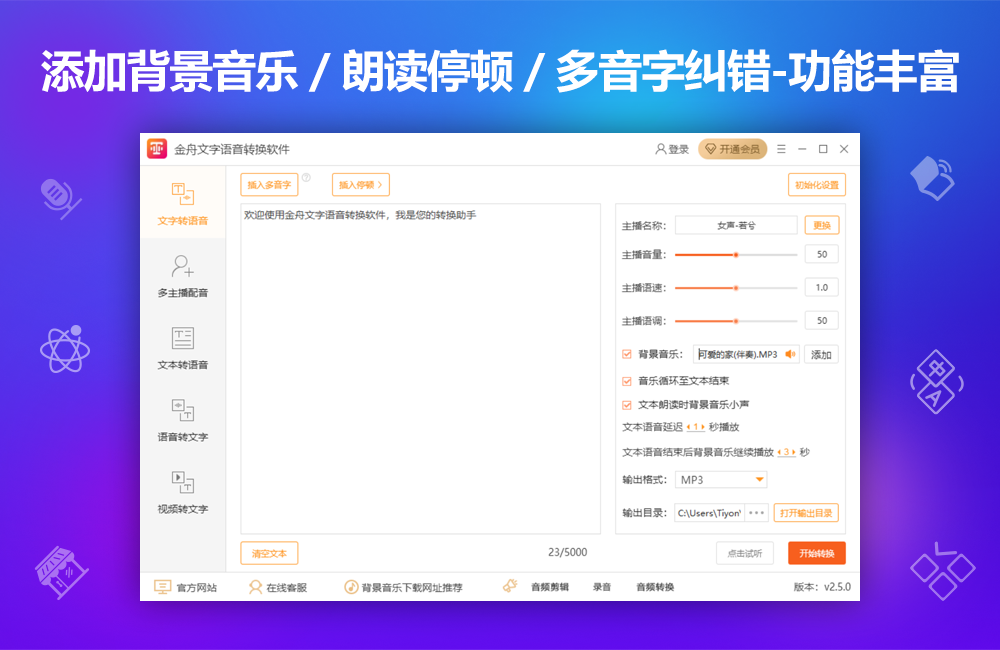Image resolution: width=1000 pixels, height=650 pixels.
Task: Click the 录音 link
Action: point(602,587)
